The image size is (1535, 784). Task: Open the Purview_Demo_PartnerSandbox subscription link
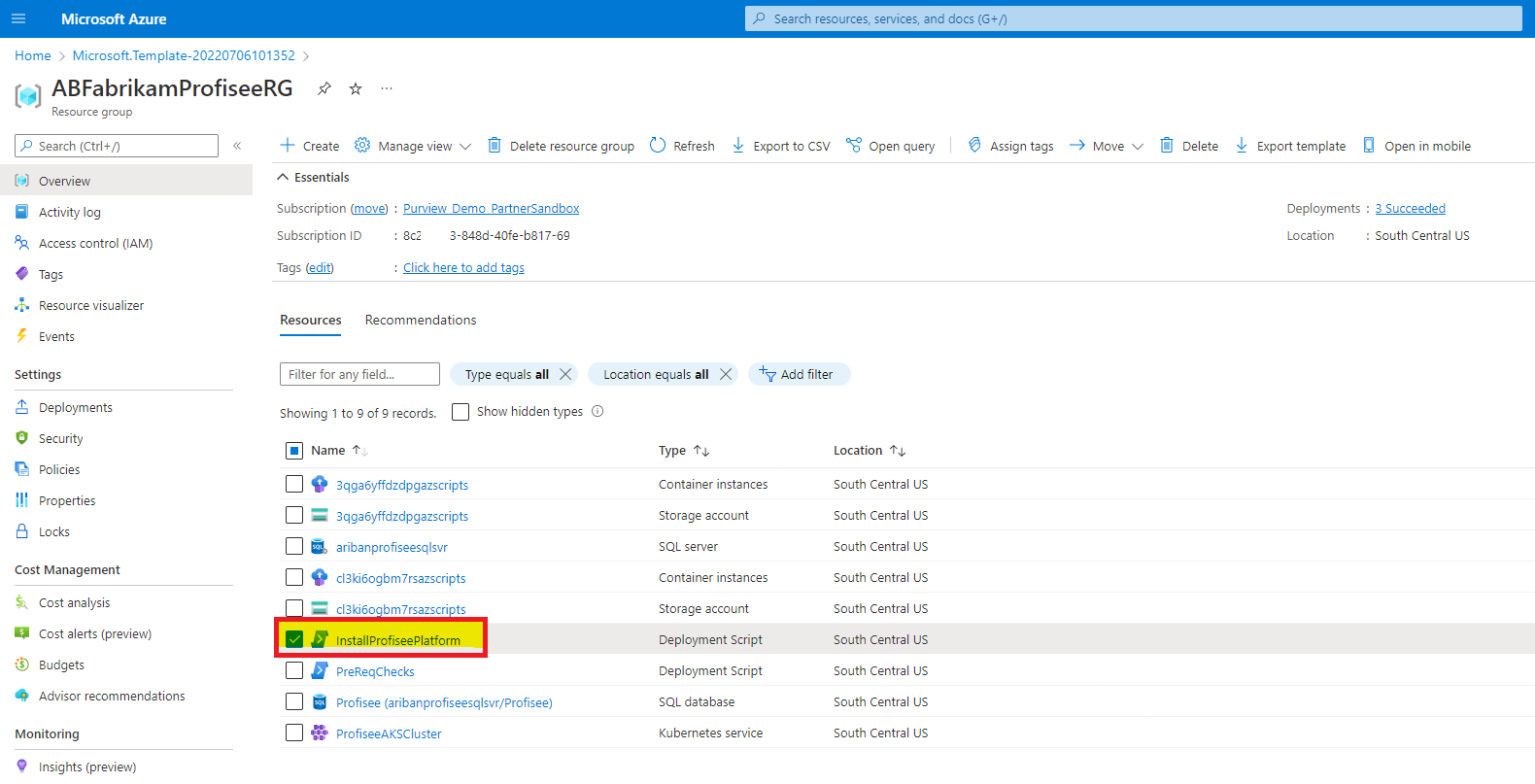coord(492,208)
